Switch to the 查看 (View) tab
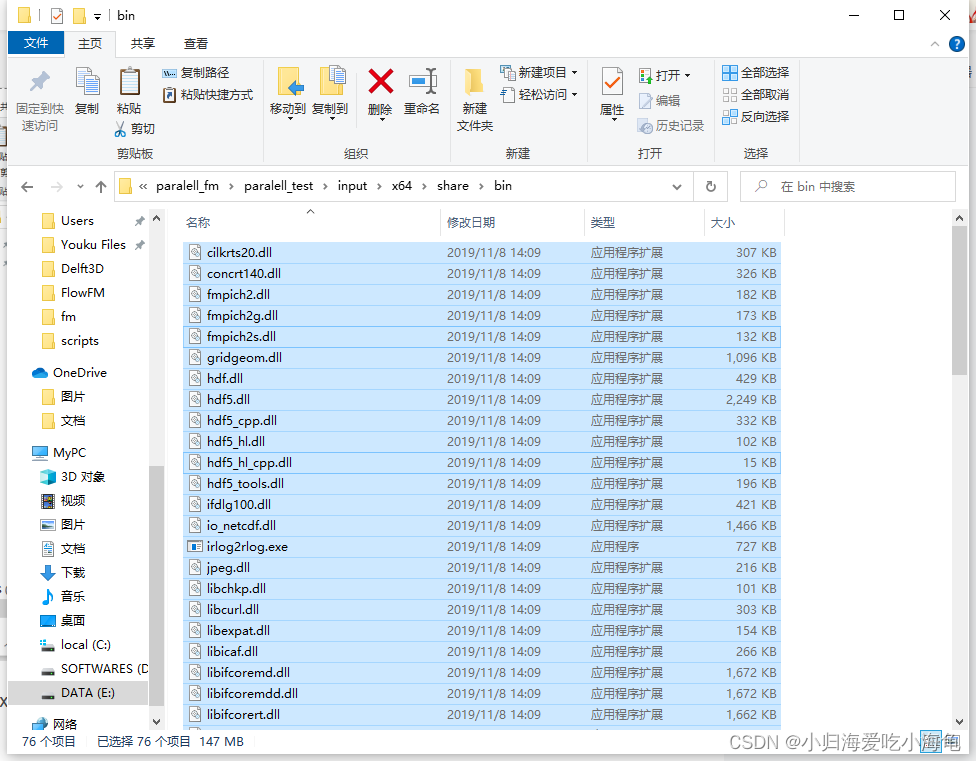 [196, 43]
